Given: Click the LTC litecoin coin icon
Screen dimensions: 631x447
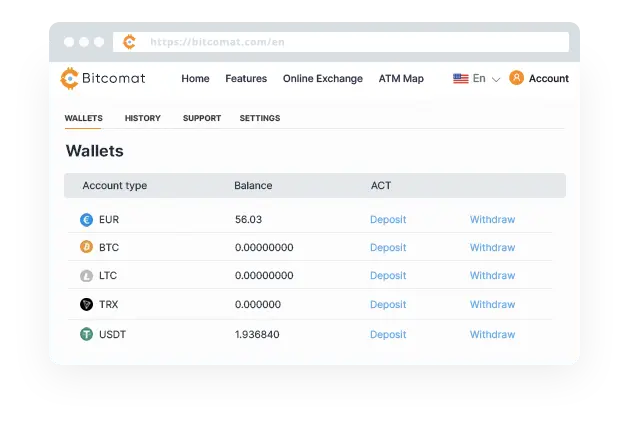Looking at the screenshot, I should click(87, 276).
